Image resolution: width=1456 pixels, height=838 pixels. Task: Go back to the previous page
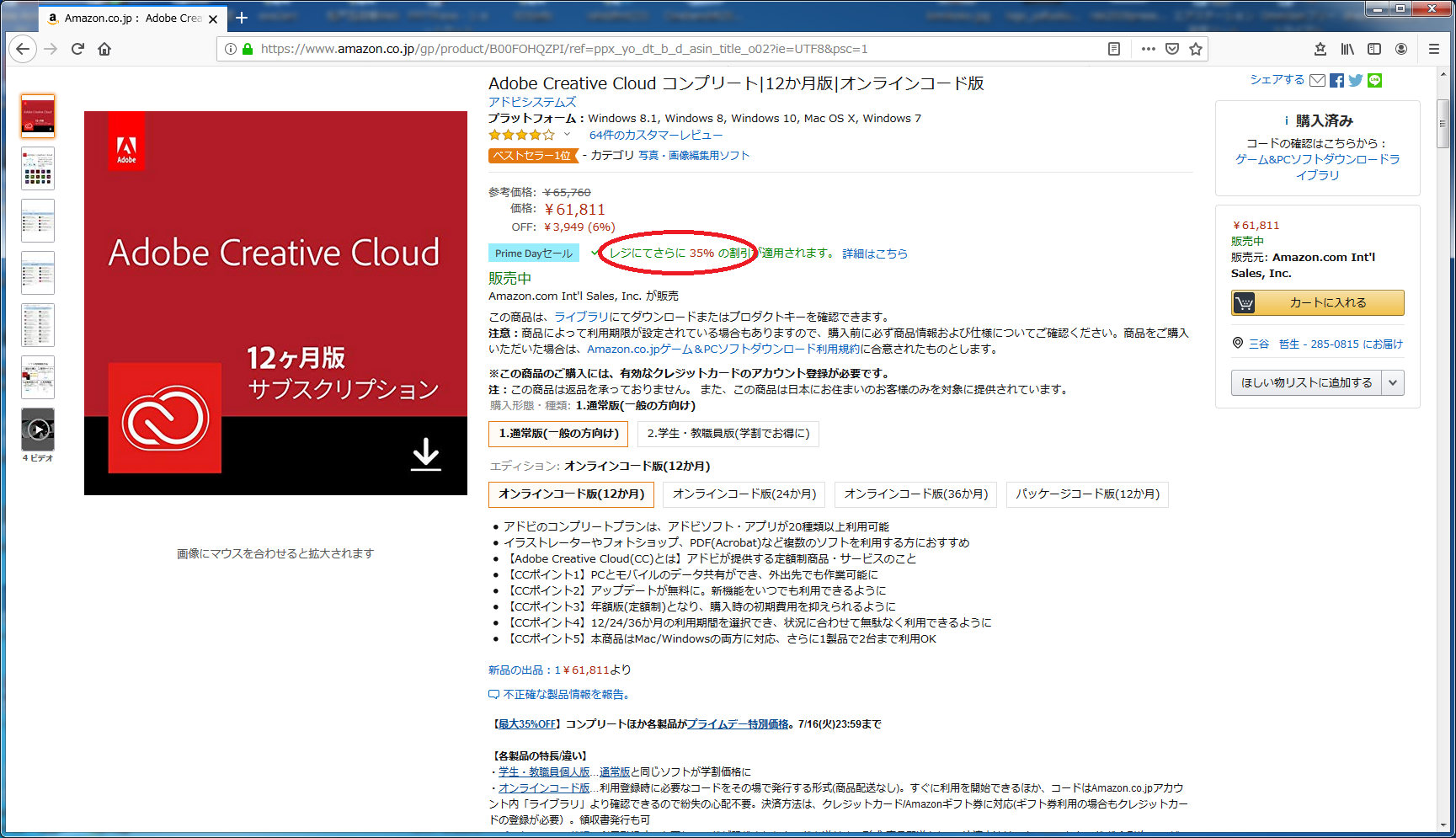(x=23, y=49)
